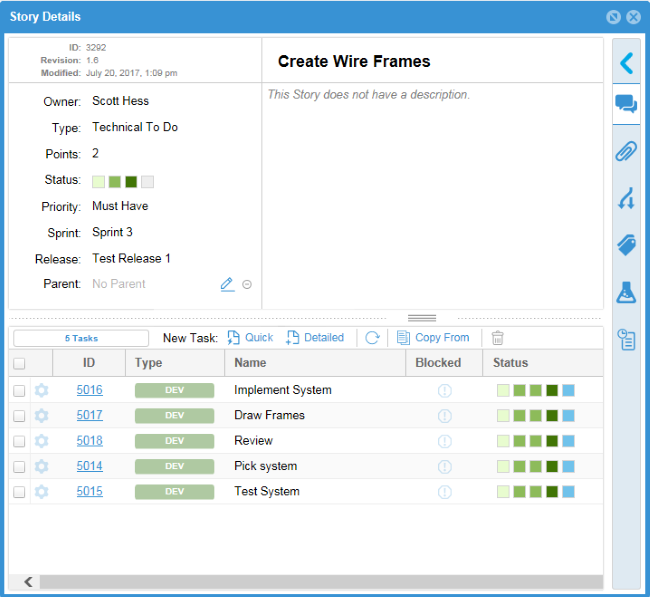Open attachments via the paperclip icon
The image size is (650, 597).
tap(626, 151)
